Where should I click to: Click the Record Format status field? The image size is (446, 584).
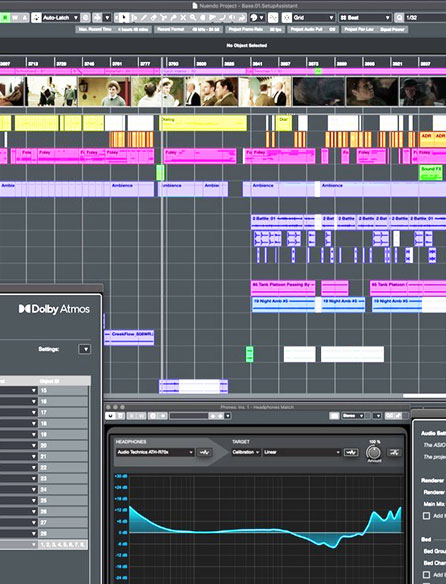coord(189,29)
